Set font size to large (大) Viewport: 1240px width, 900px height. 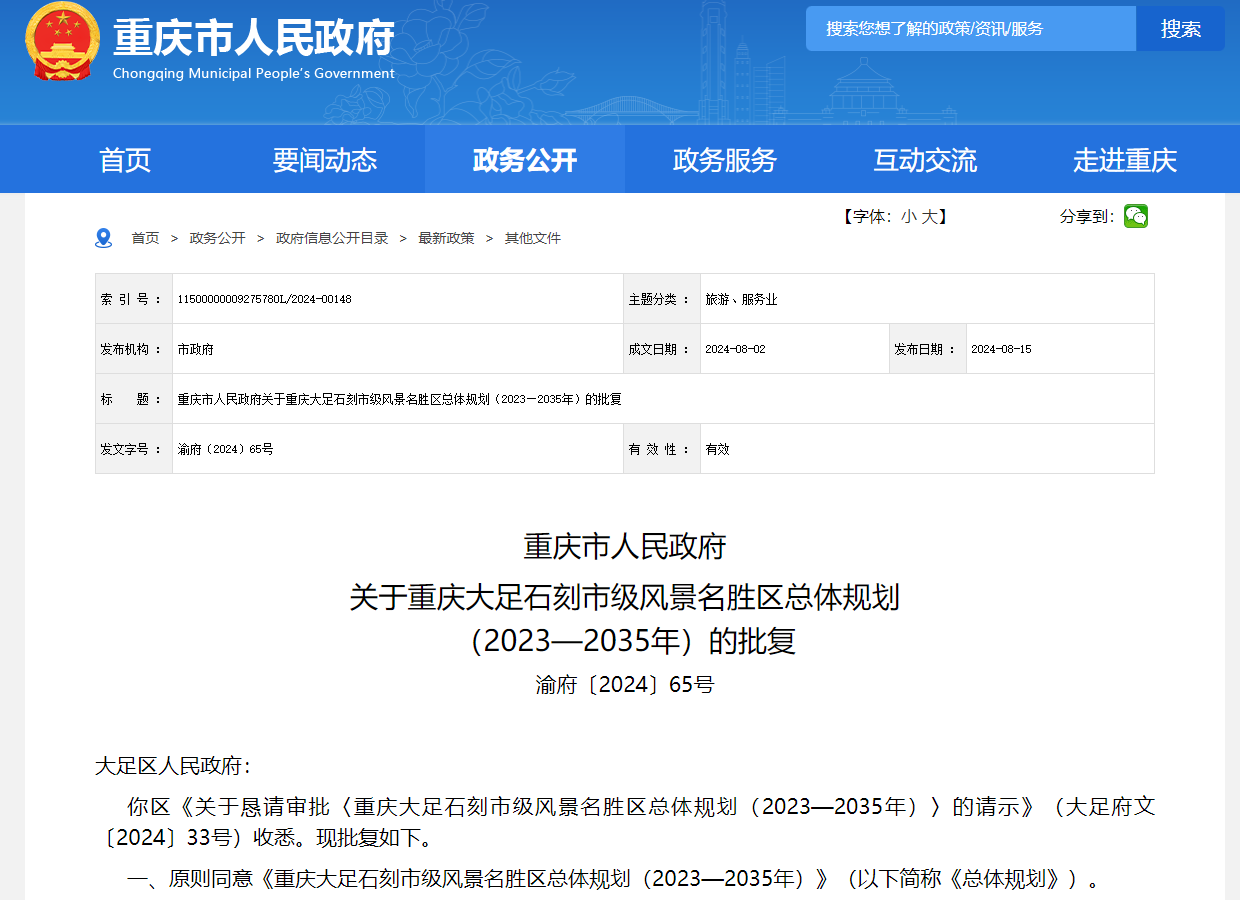(x=929, y=216)
